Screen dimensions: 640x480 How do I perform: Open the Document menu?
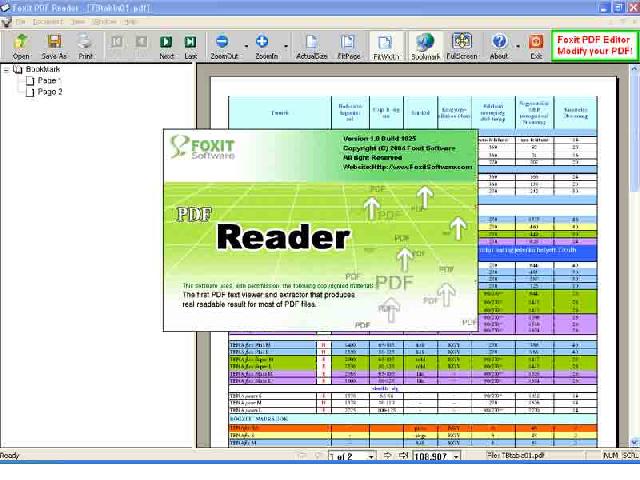[48, 22]
